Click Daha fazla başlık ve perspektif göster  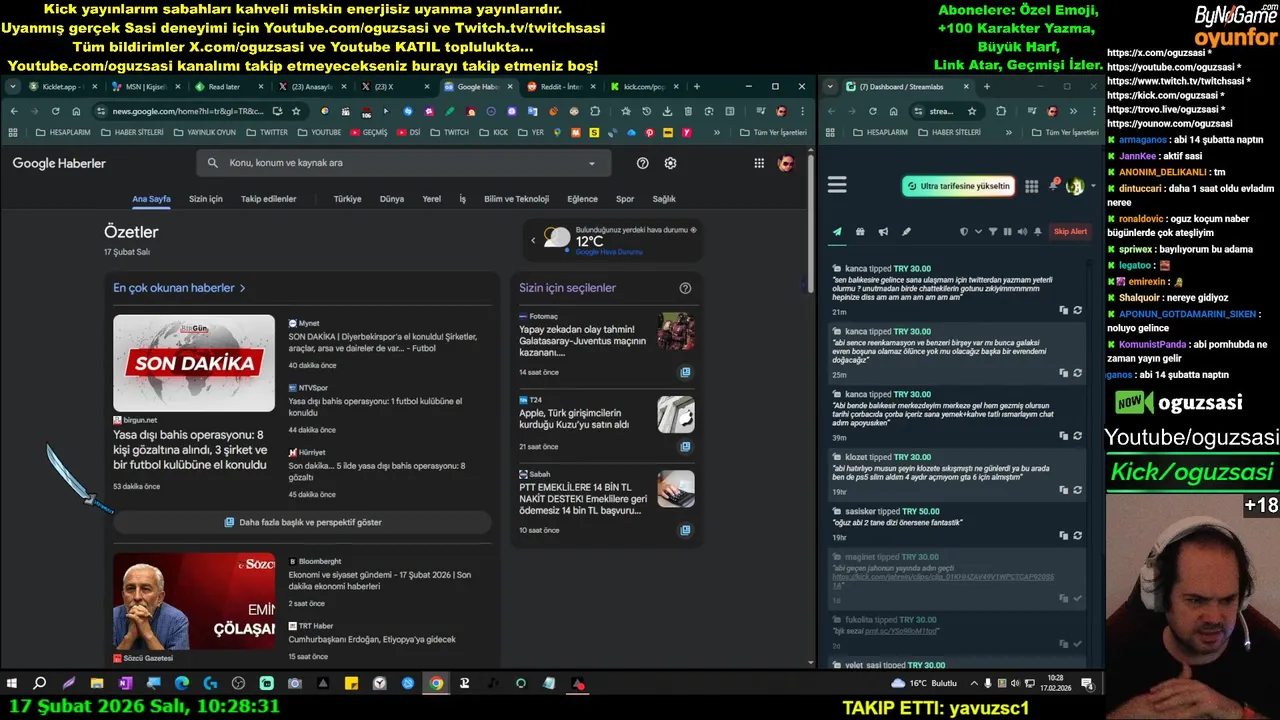pos(302,522)
